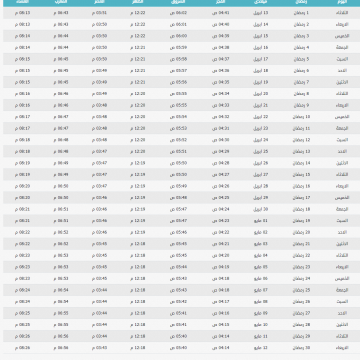Select the "21 رمضان" cell
The height and width of the screenshot is (360, 360).
[x=301, y=244]
